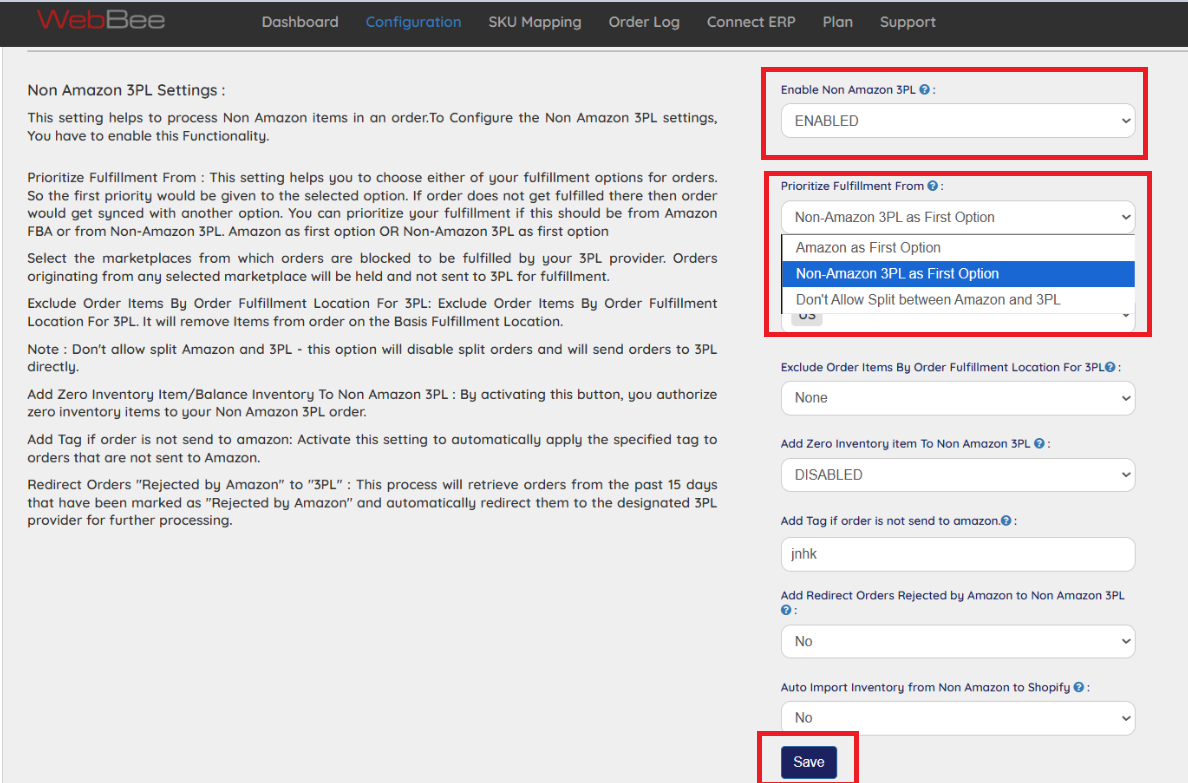The image size is (1188, 783).
Task: Open Exclude Order Items dropdown showing None
Action: tap(958, 398)
